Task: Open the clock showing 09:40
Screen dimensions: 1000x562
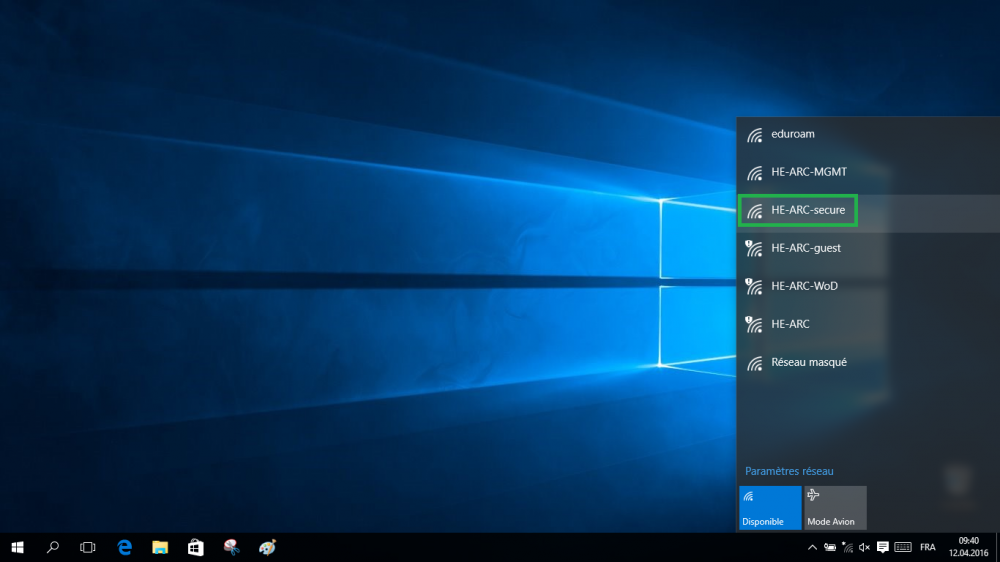Action: (x=968, y=547)
